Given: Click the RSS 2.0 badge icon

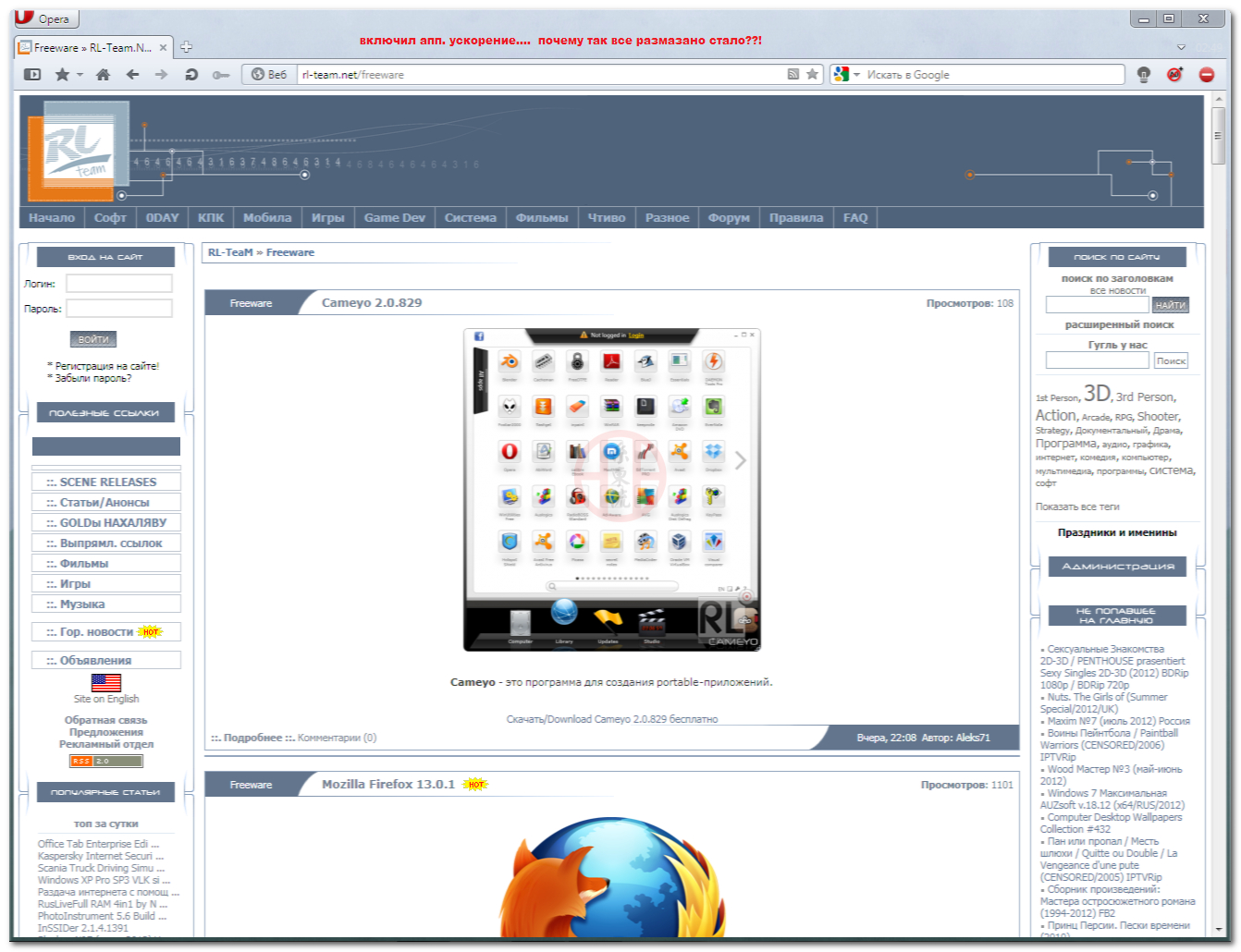Looking at the screenshot, I should point(106,762).
